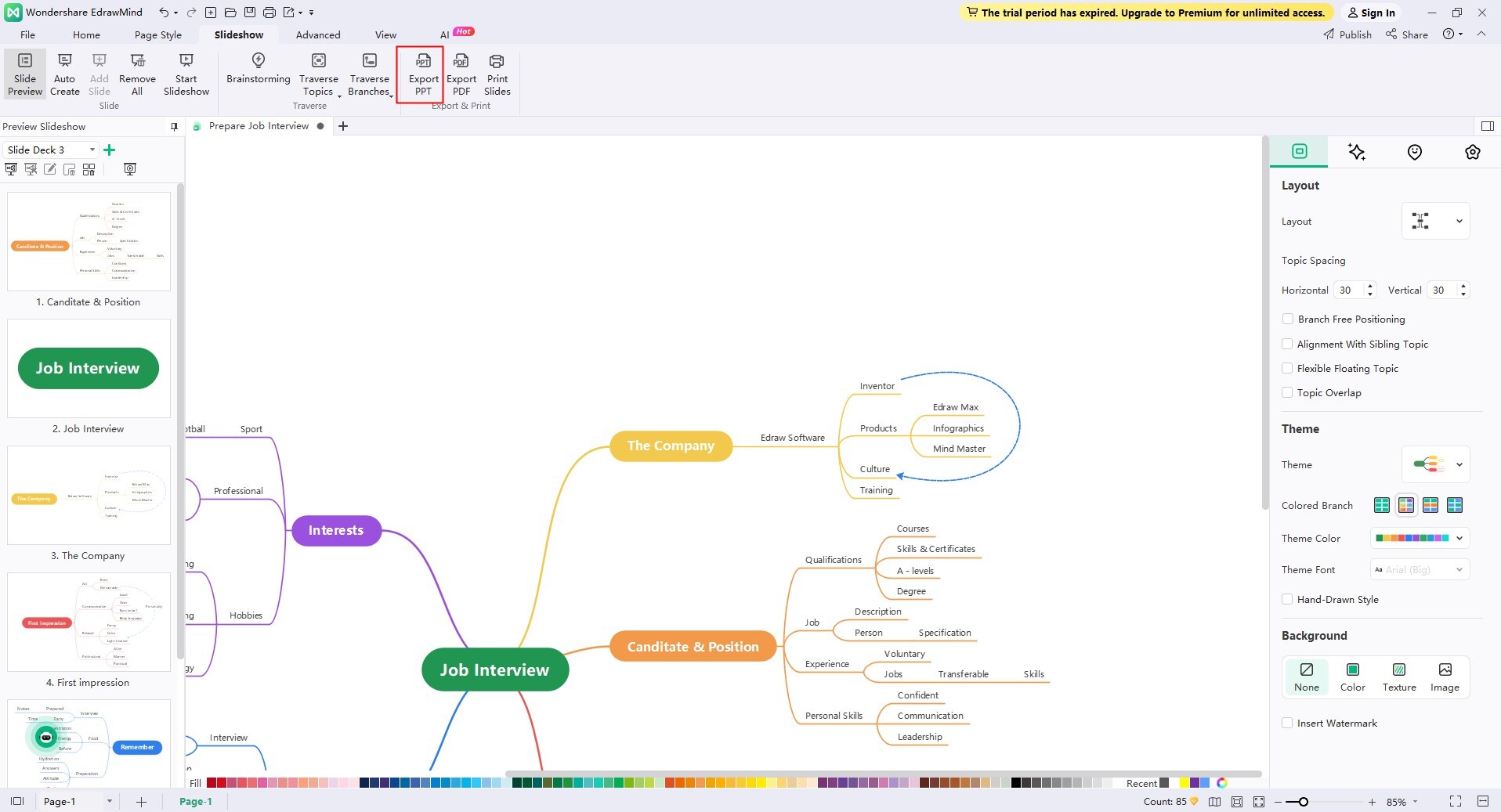Switch to the View tab
Image resolution: width=1501 pixels, height=812 pixels.
coord(385,34)
